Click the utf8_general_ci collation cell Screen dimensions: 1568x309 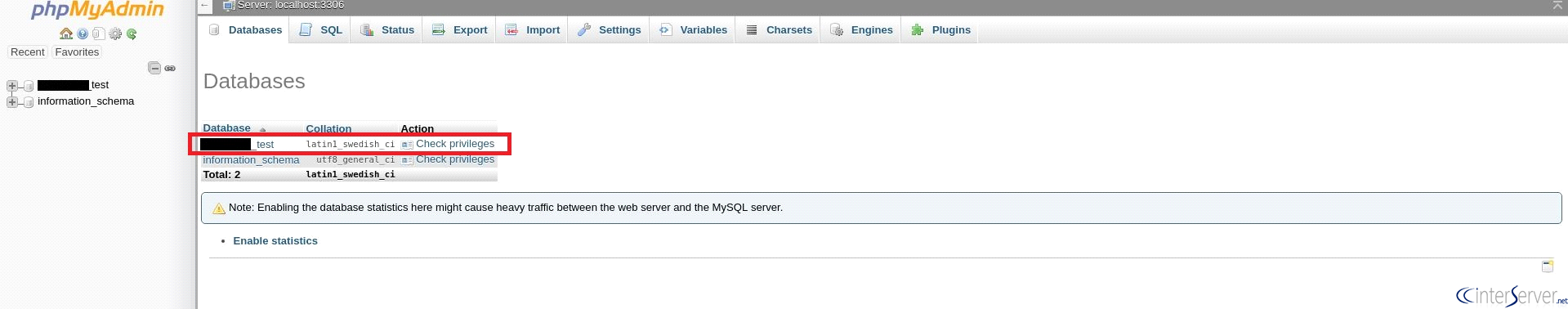(355, 160)
